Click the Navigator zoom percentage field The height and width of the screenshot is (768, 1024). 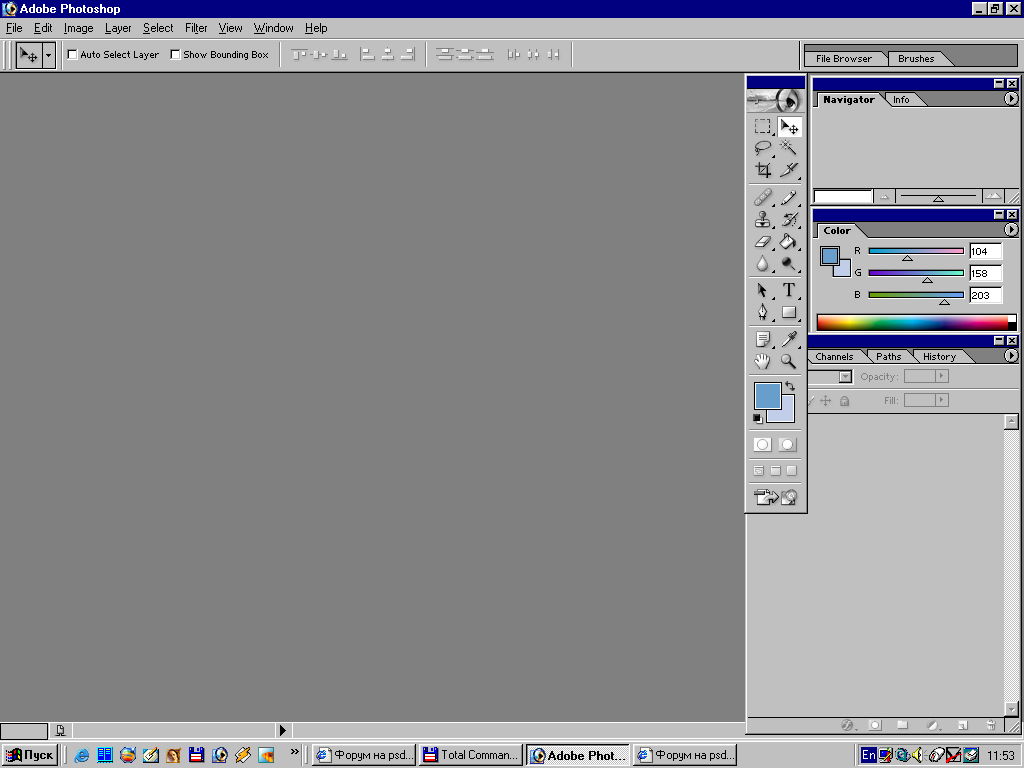tap(843, 197)
